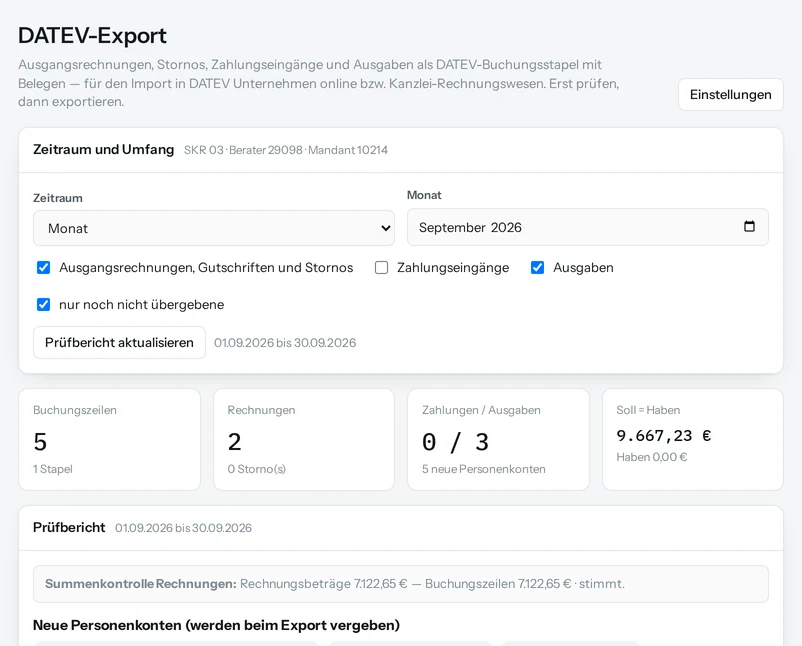Focus the September 2026 month input
Viewport: 802px width, 646px height.
pyautogui.click(x=588, y=227)
